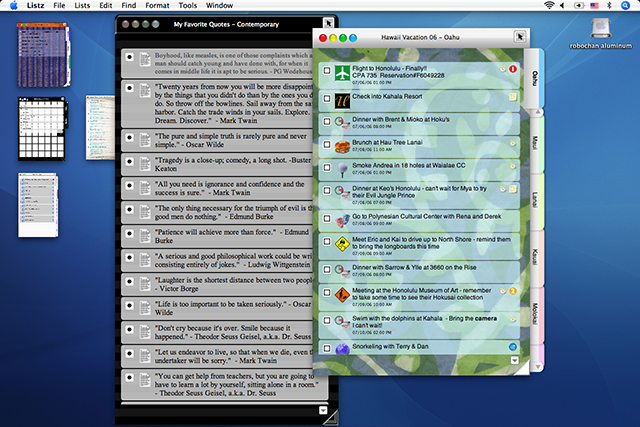Viewport: 640px width, 427px height.
Task: Click the blue-row list thumbnail on desktop
Action: [38, 205]
